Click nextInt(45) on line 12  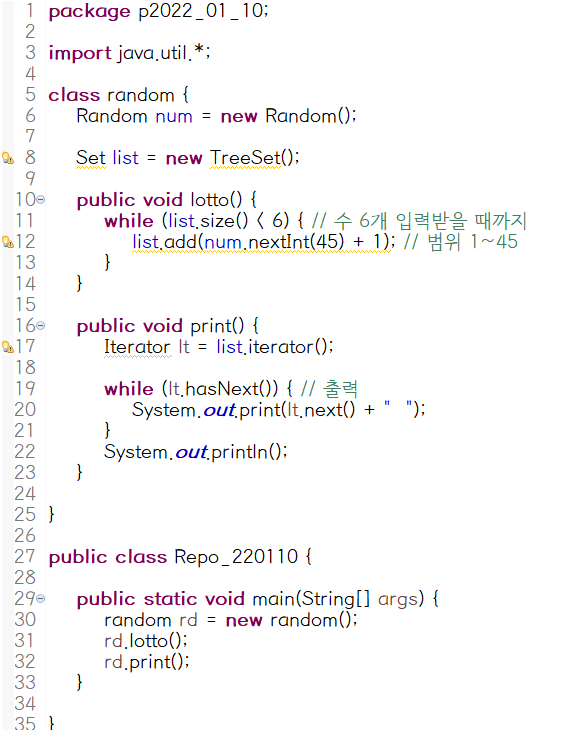[x=296, y=242]
